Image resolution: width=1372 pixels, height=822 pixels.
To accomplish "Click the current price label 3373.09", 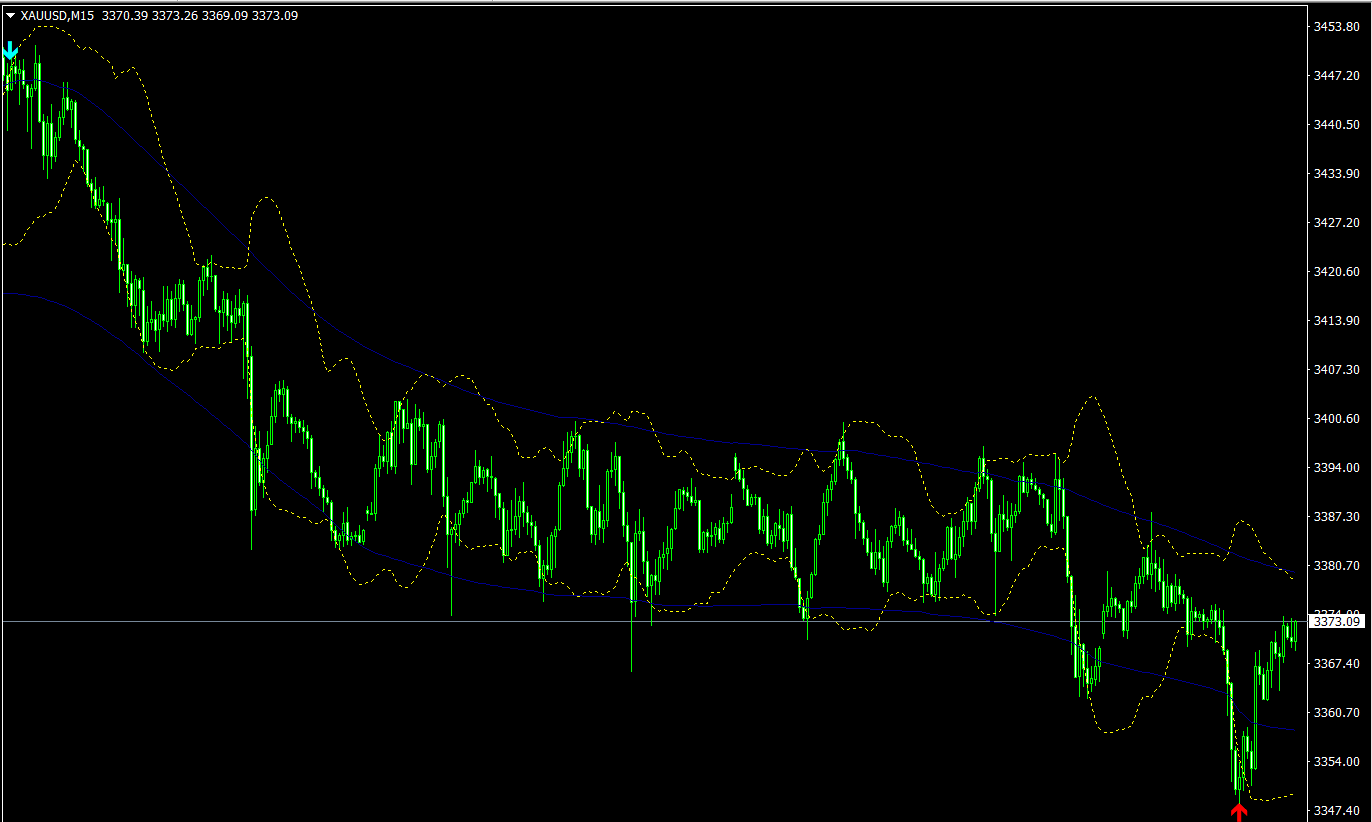I will (1337, 622).
